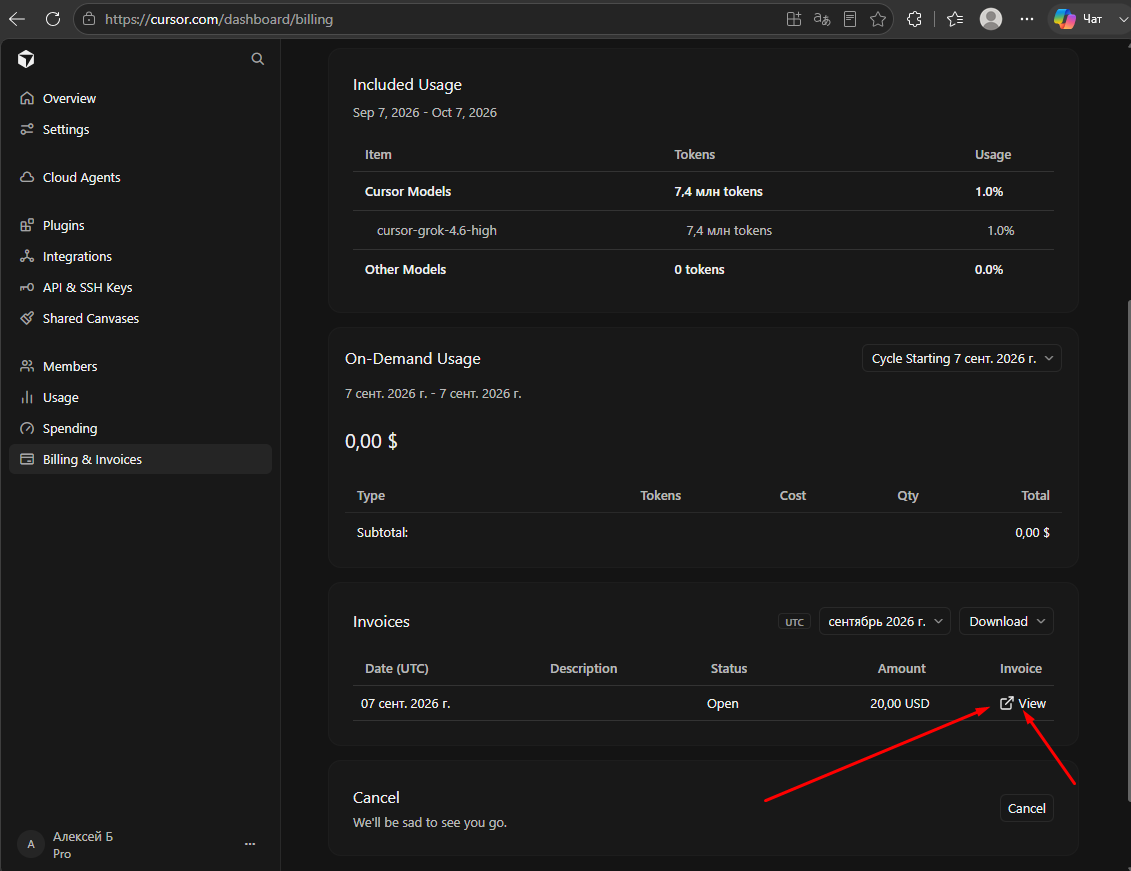This screenshot has width=1131, height=871.
Task: Expand the Download dropdown in Invoices
Action: coord(1006,622)
